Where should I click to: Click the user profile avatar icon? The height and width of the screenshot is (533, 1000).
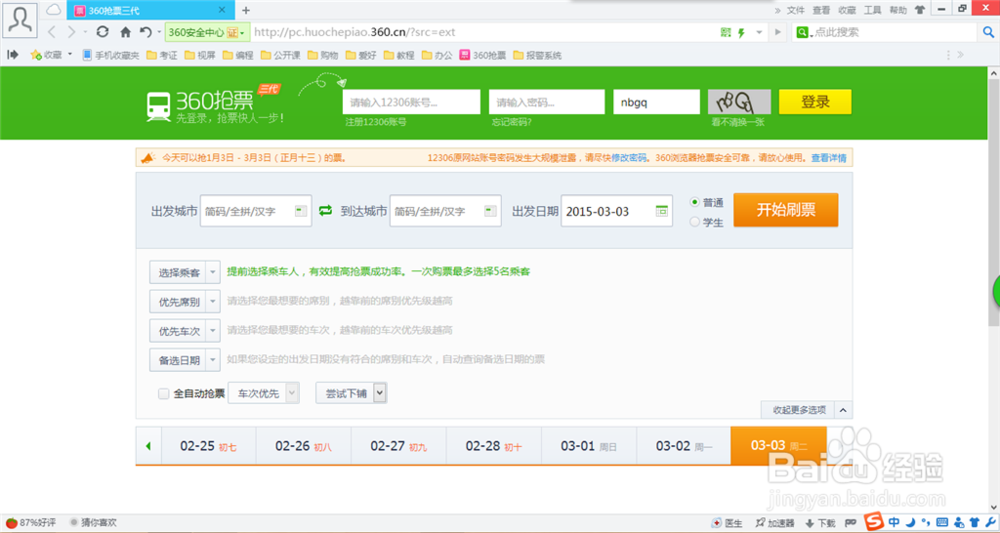pos(20,20)
